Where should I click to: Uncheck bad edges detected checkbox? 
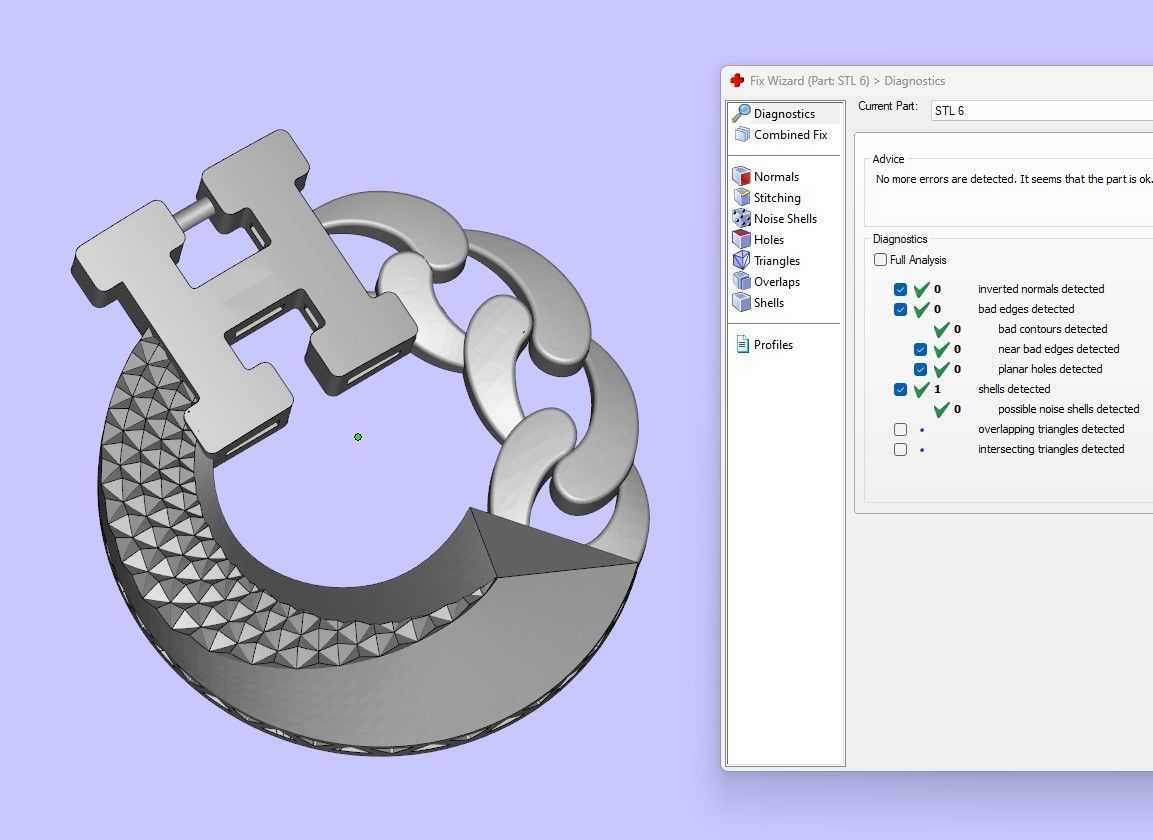[900, 309]
